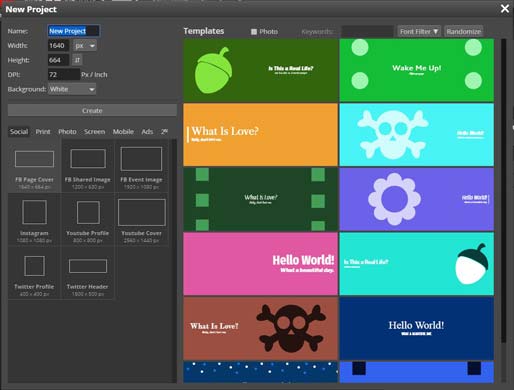Image resolution: width=514 pixels, height=390 pixels.
Task: Select the FB Shared Image preset
Action: coord(88,167)
